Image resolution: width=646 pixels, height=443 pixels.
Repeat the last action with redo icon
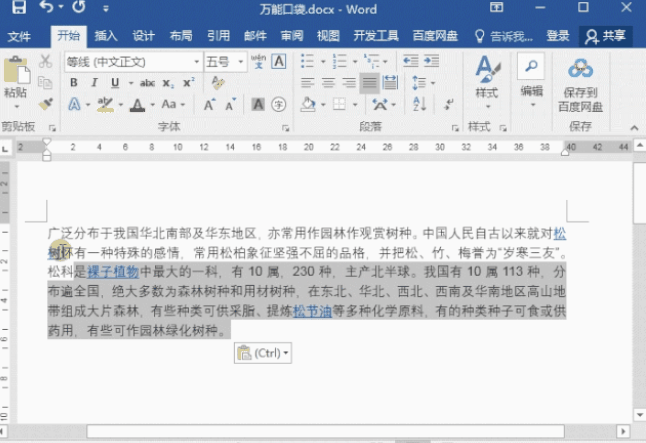(79, 7)
